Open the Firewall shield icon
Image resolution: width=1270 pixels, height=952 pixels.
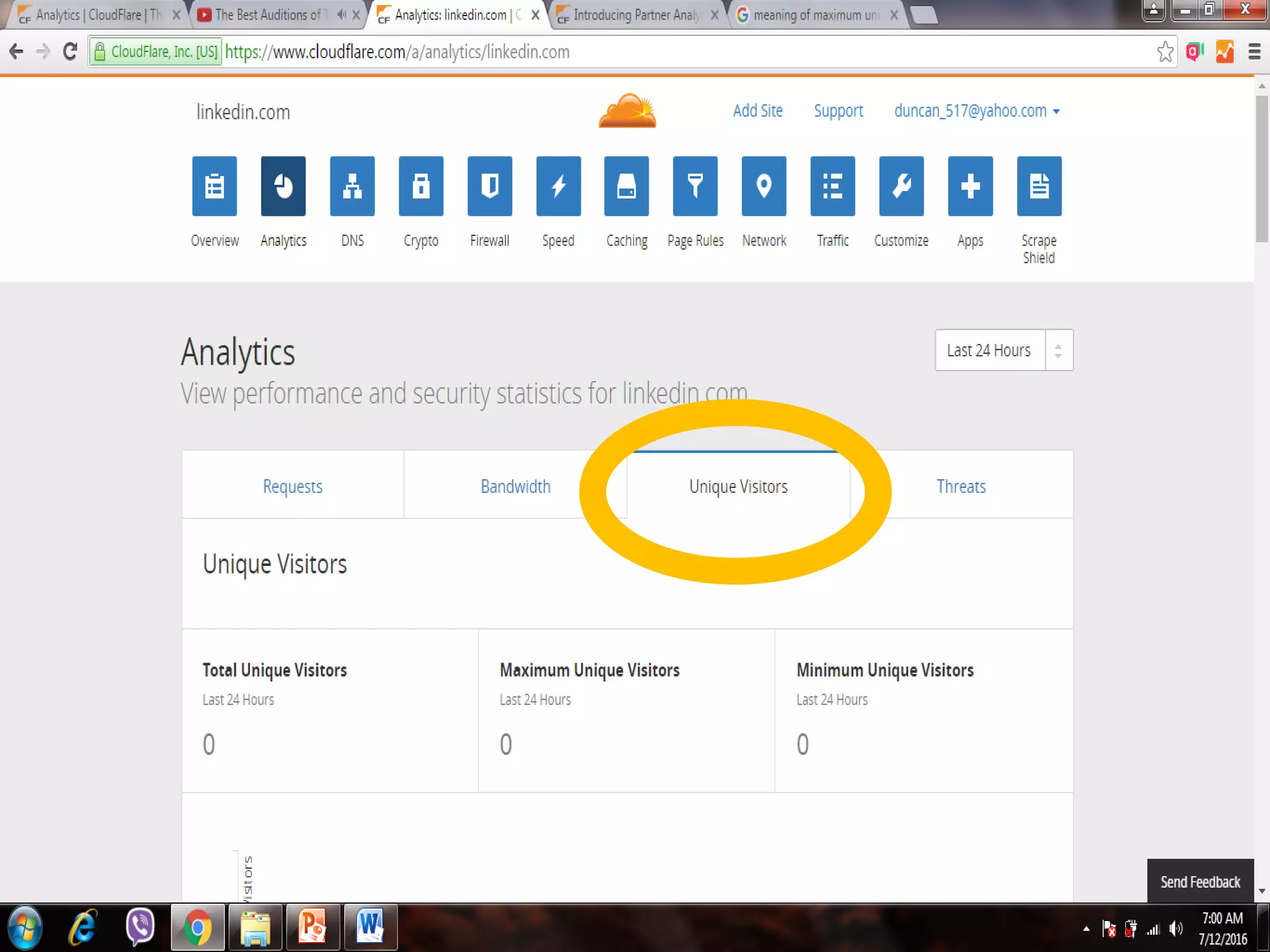pos(489,186)
